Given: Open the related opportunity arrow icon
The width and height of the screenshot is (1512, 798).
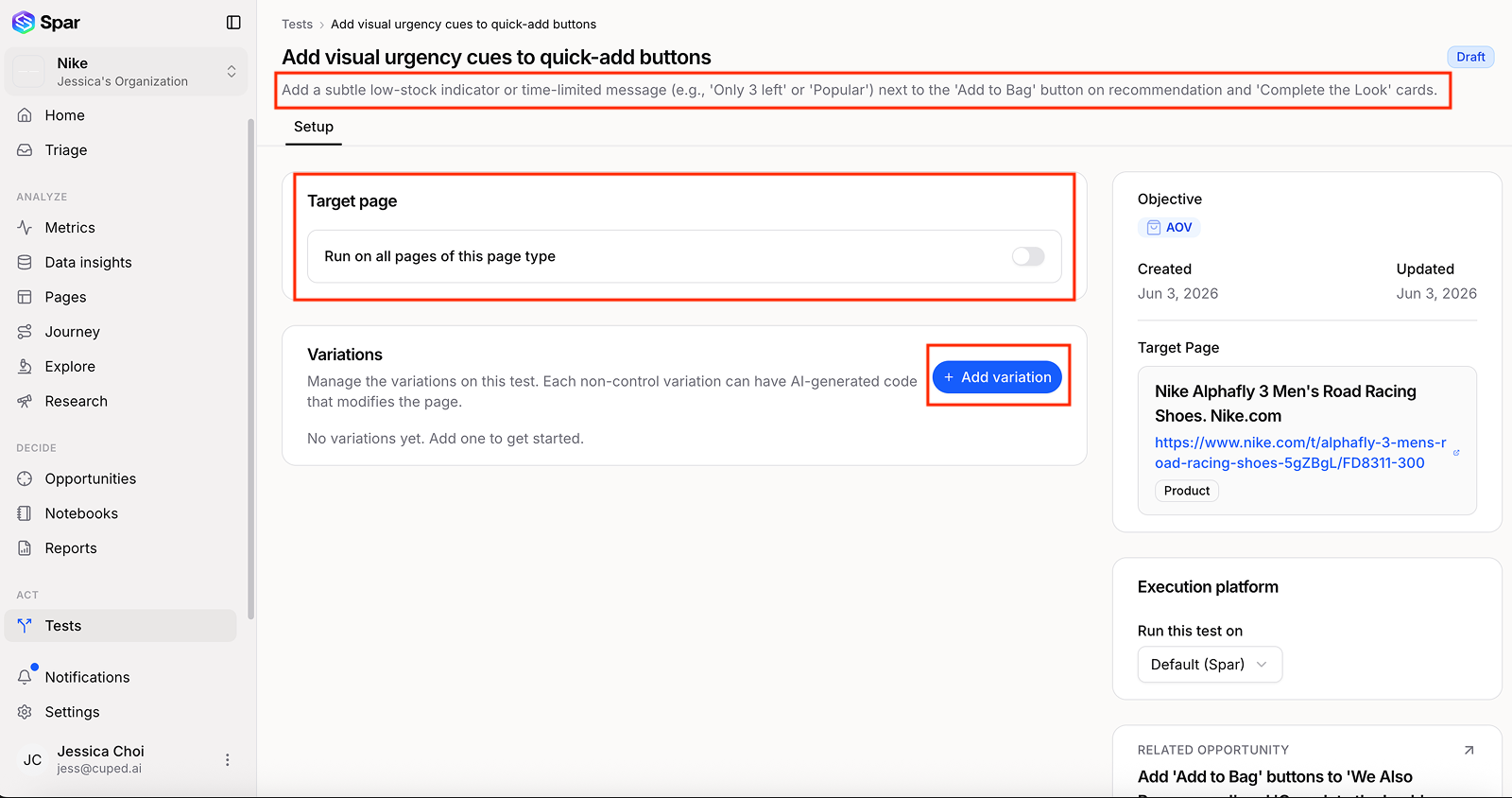Looking at the screenshot, I should [1469, 750].
